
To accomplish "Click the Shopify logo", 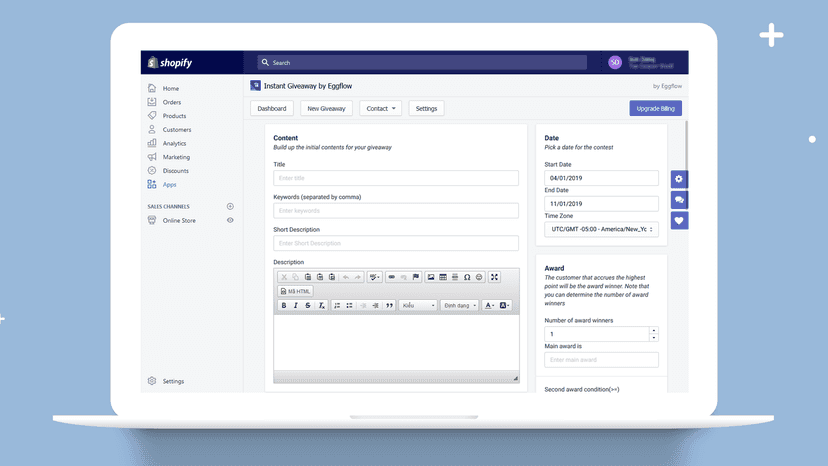I will pyautogui.click(x=170, y=62).
